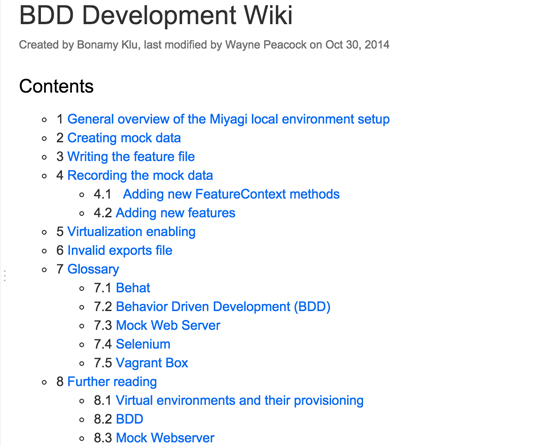The height and width of the screenshot is (446, 550).
Task: Navigate to Virtualization enabling section
Action: (x=131, y=232)
